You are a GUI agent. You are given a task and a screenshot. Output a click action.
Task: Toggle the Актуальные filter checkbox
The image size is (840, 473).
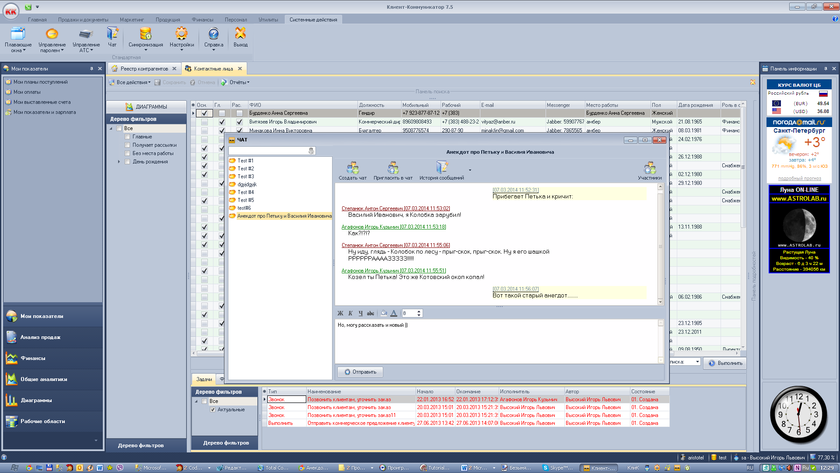coord(213,410)
